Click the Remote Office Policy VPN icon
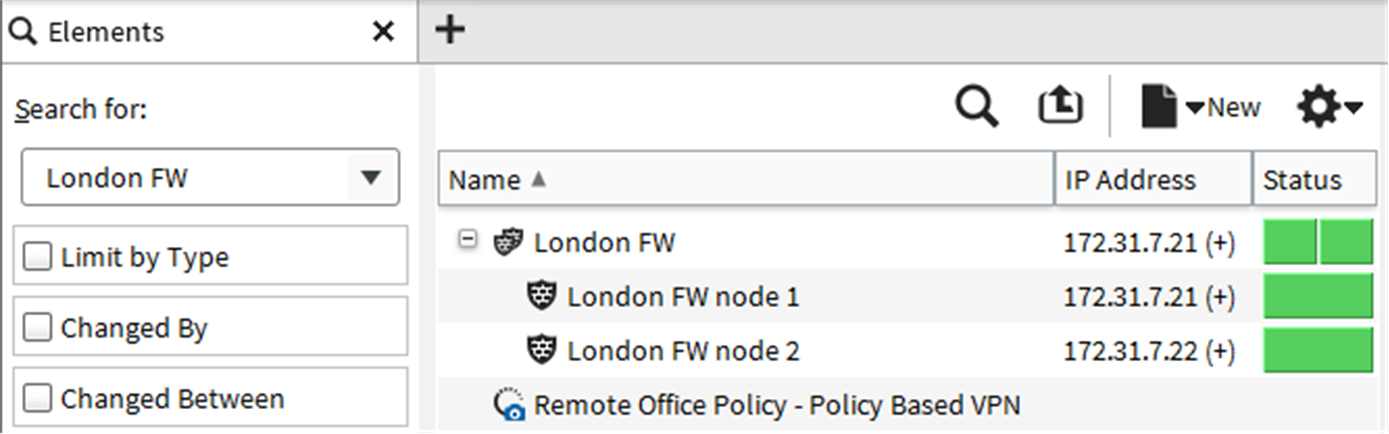1389x434 pixels. click(509, 405)
